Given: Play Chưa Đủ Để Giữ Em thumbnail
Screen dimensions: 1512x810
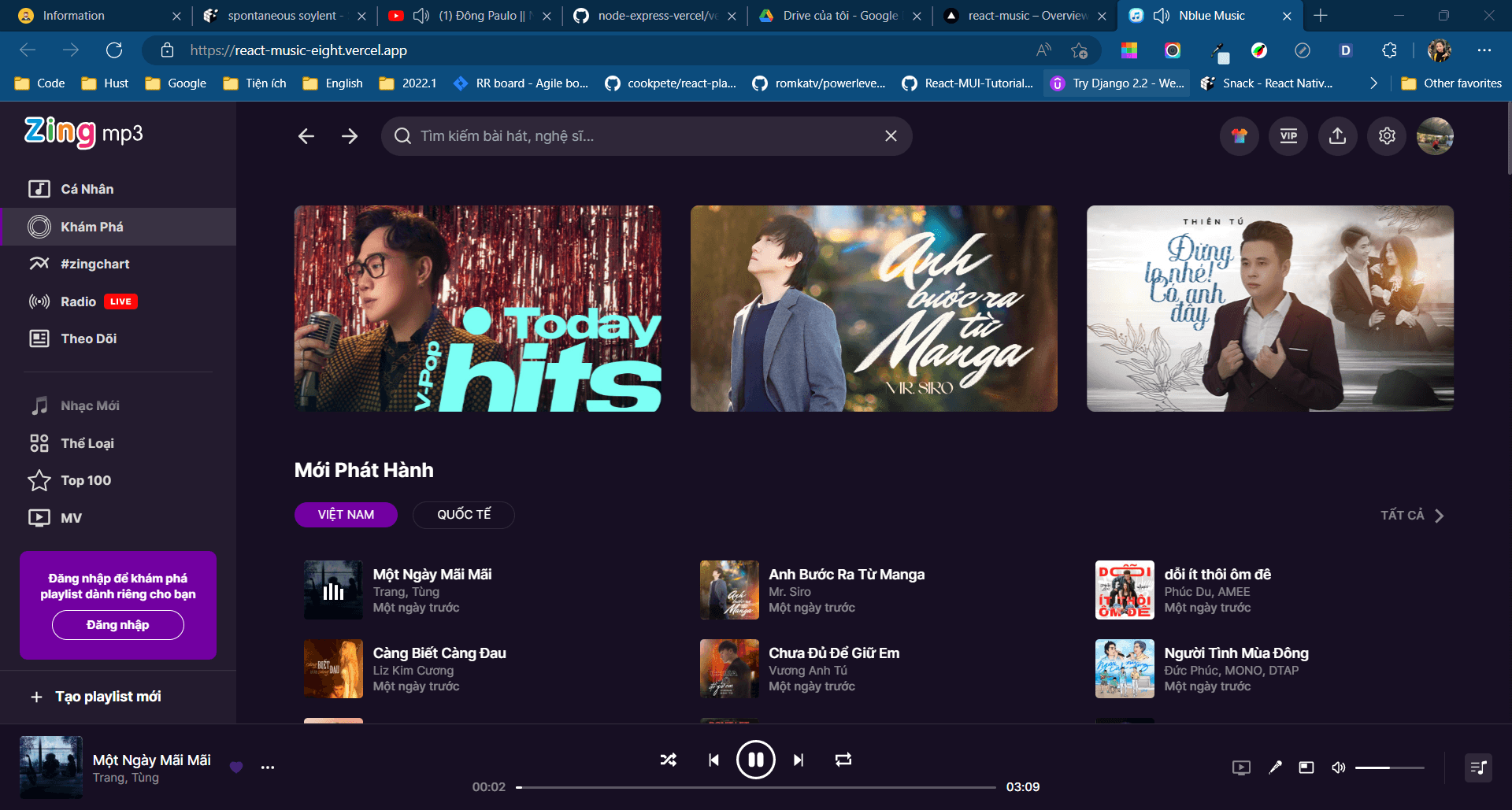Looking at the screenshot, I should 729,669.
